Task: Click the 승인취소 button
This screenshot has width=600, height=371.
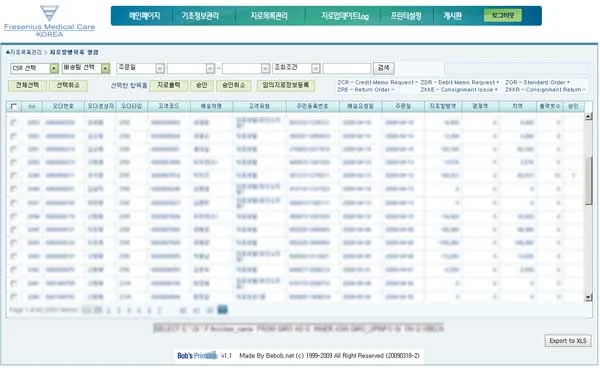Action: 233,85
